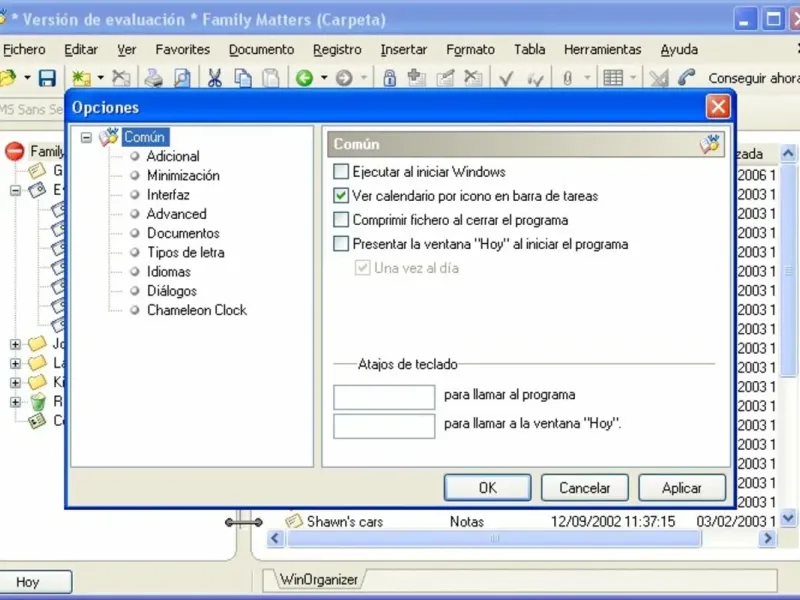The height and width of the screenshot is (600, 800).
Task: Expand the folder node starting with 'Jo'
Action: (x=15, y=344)
